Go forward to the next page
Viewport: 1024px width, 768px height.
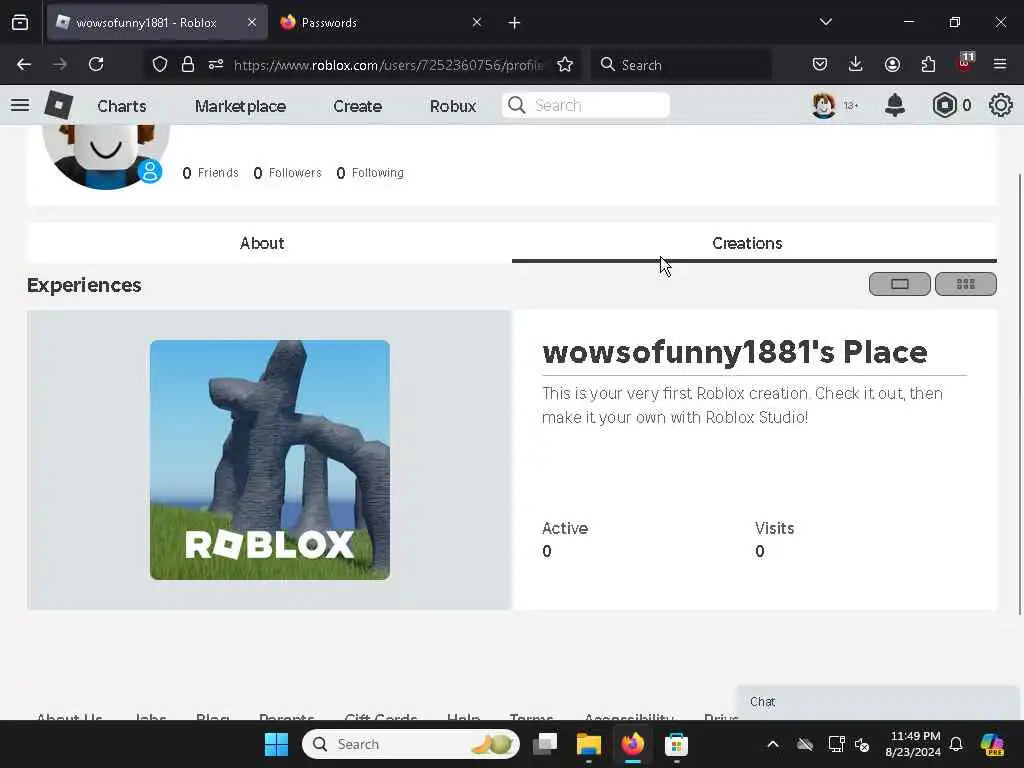pos(60,64)
